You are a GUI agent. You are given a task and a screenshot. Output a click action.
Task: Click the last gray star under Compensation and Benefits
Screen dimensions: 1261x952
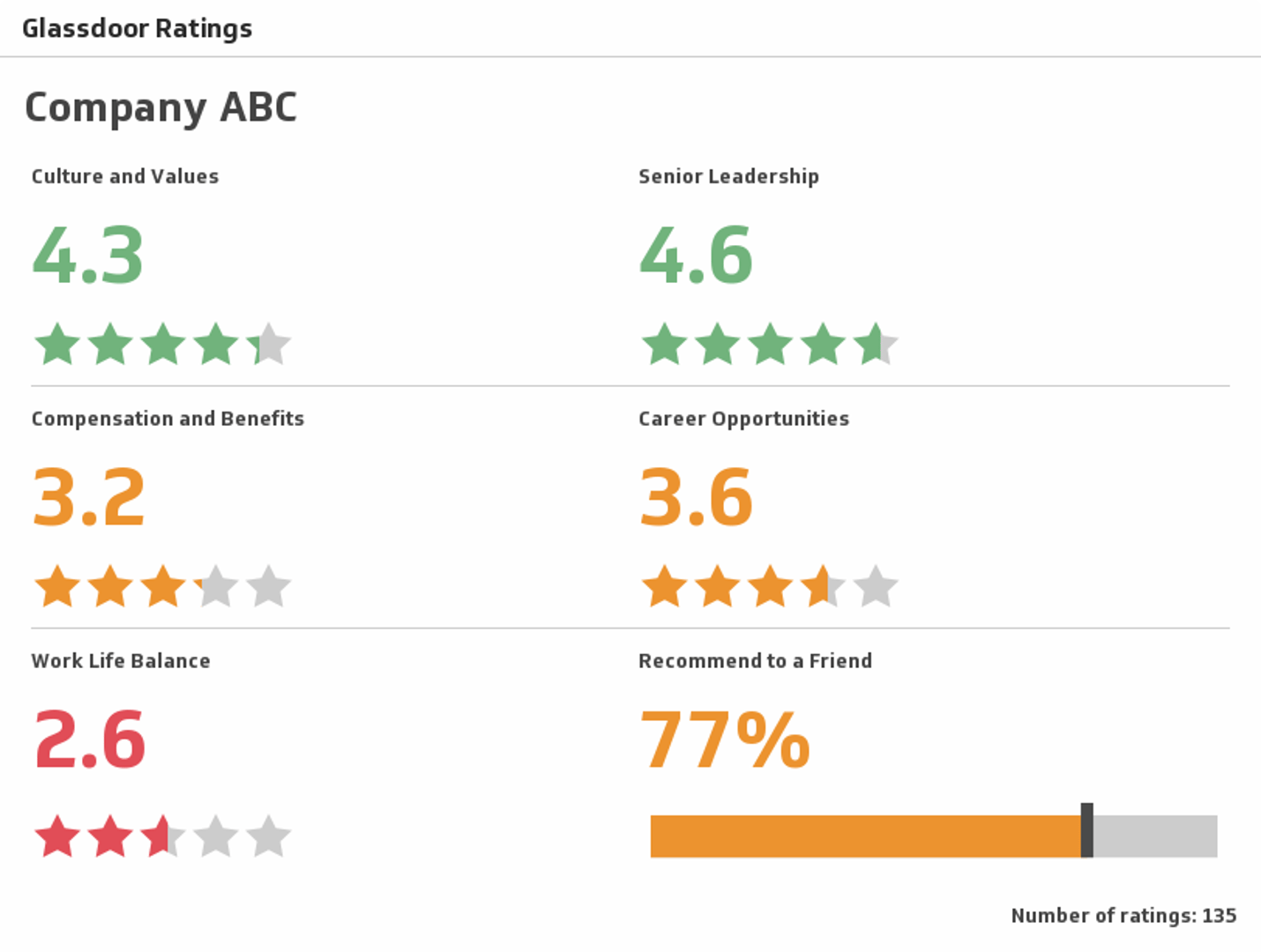tap(269, 587)
